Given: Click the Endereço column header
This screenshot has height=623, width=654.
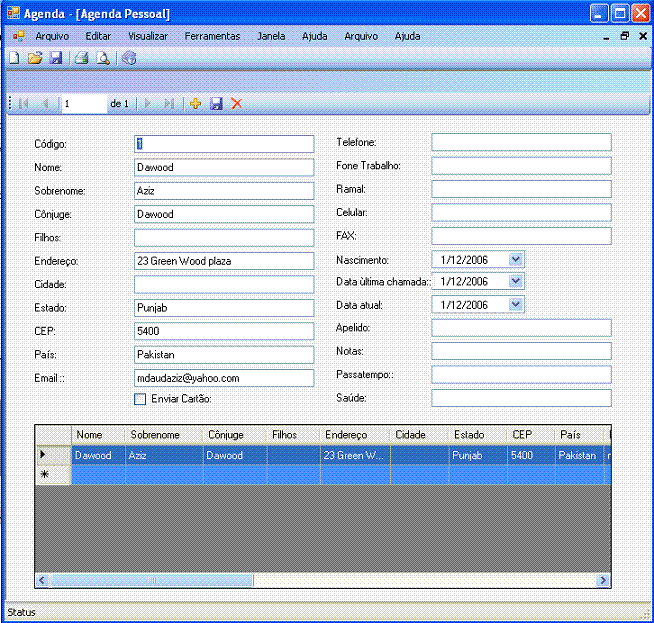Looking at the screenshot, I should [355, 435].
